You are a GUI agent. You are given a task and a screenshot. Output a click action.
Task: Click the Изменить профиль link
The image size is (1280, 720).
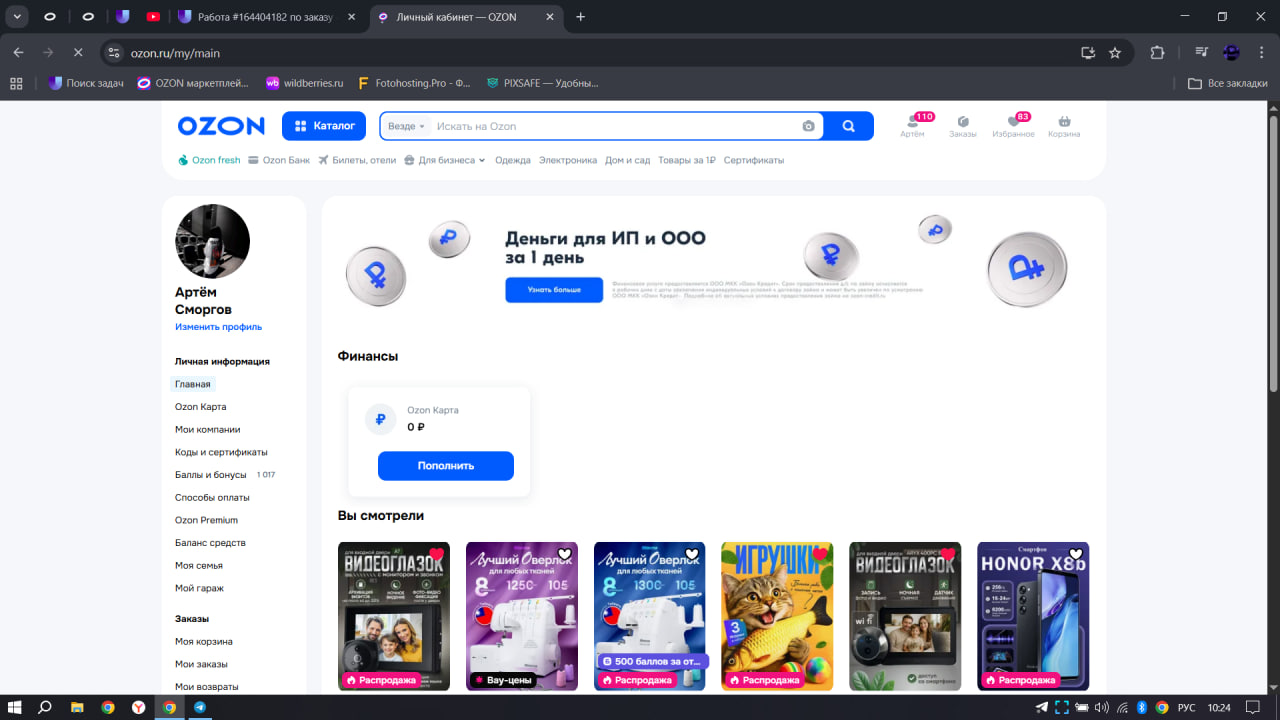(x=218, y=327)
